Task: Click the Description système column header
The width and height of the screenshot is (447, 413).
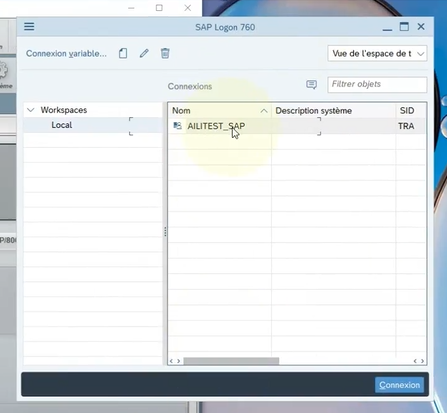Action: click(333, 111)
